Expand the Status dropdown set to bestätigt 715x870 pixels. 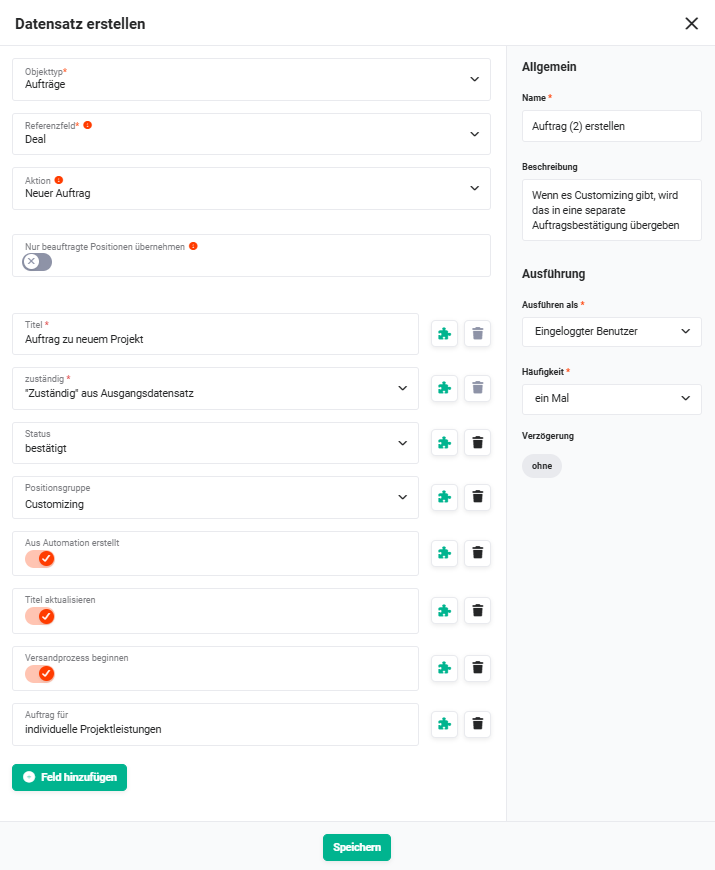pos(215,443)
